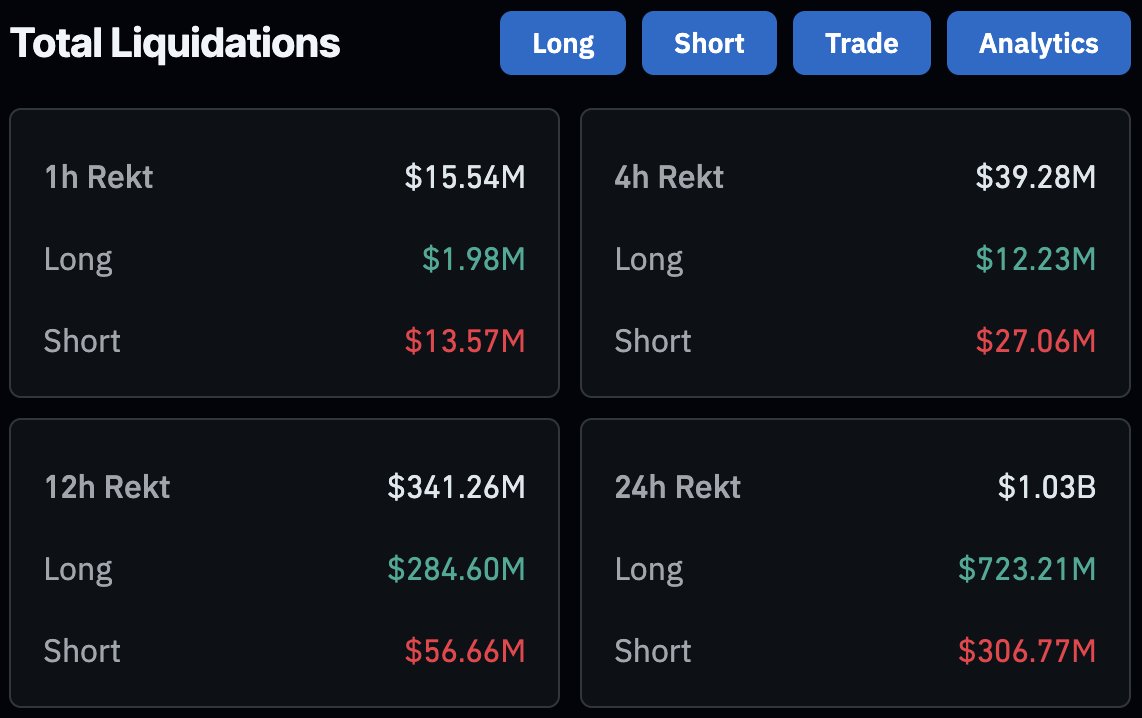Open the Analytics button
The height and width of the screenshot is (718, 1142).
point(1038,43)
